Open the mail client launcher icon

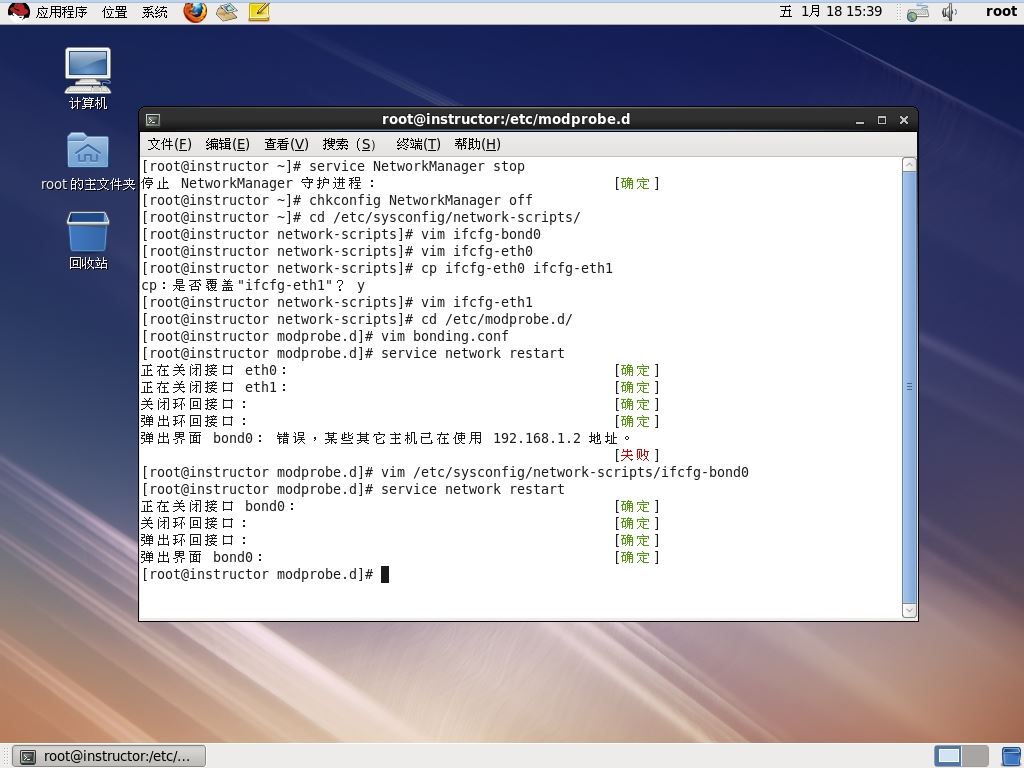coord(227,12)
